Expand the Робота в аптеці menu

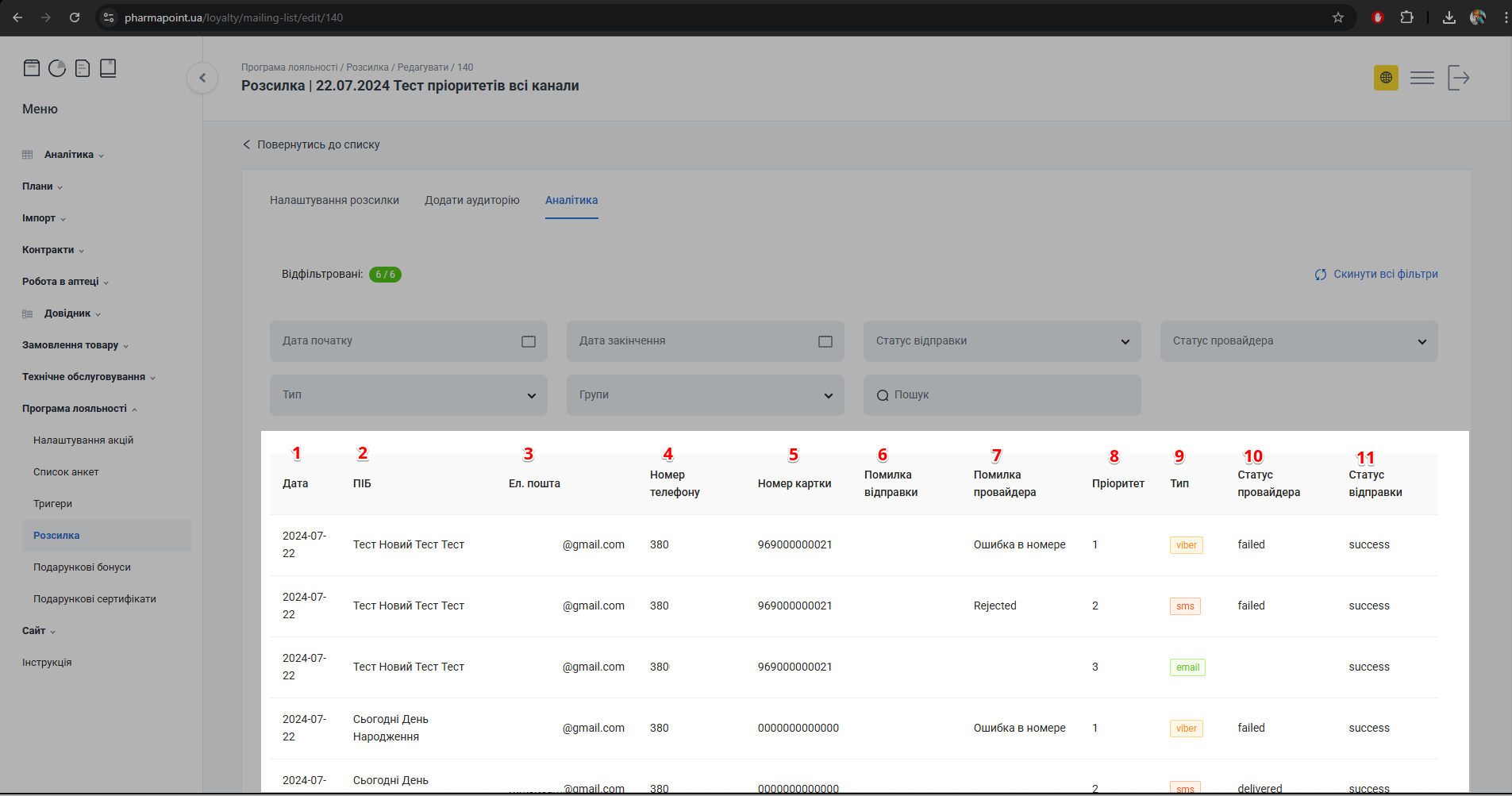click(x=65, y=282)
